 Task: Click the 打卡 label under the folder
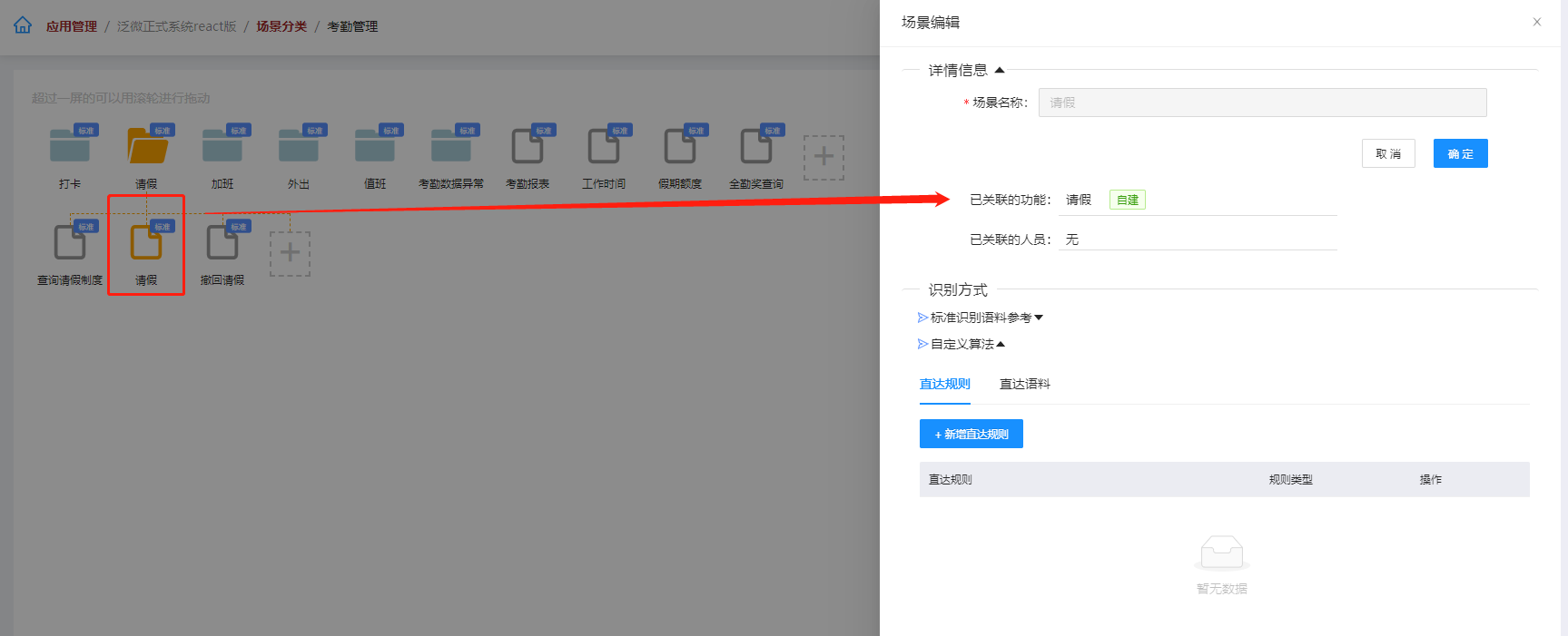70,183
